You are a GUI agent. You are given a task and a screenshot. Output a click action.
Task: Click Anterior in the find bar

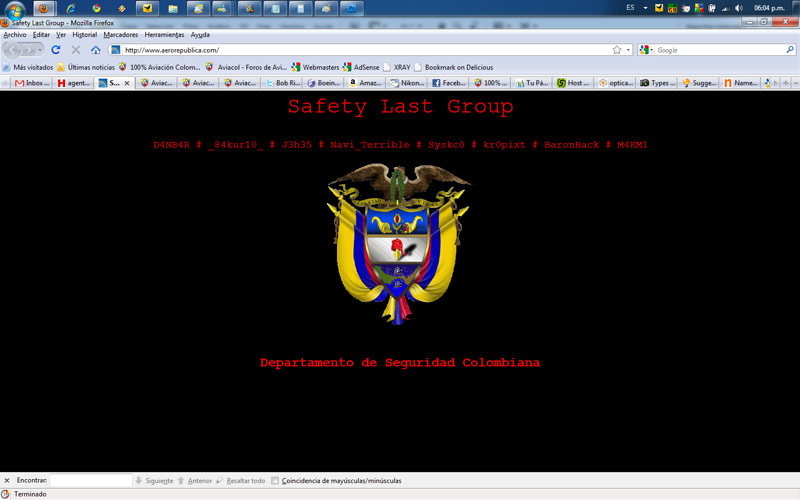click(194, 481)
